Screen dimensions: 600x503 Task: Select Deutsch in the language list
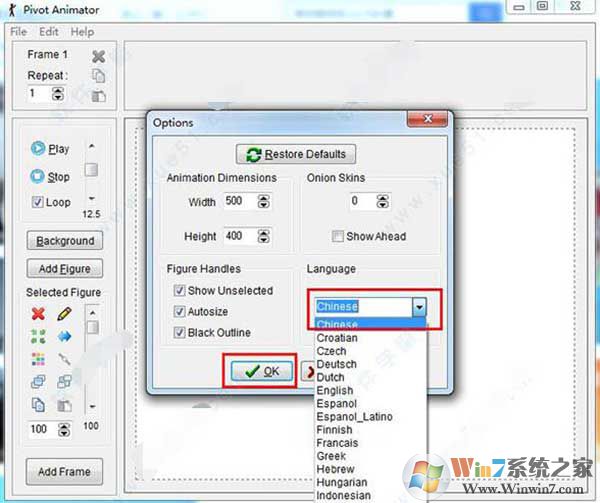tap(370, 364)
